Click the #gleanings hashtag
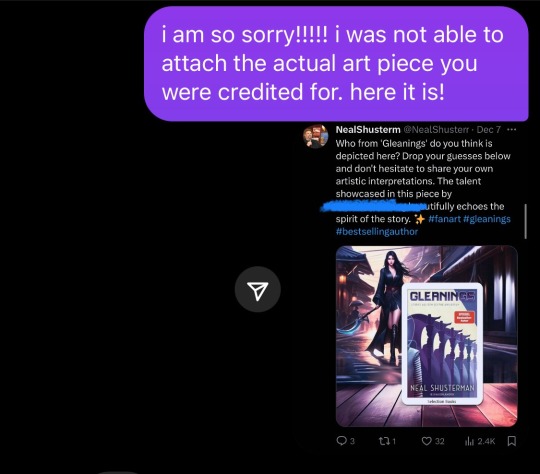Image resolution: width=540 pixels, height=474 pixels. pyautogui.click(x=487, y=219)
